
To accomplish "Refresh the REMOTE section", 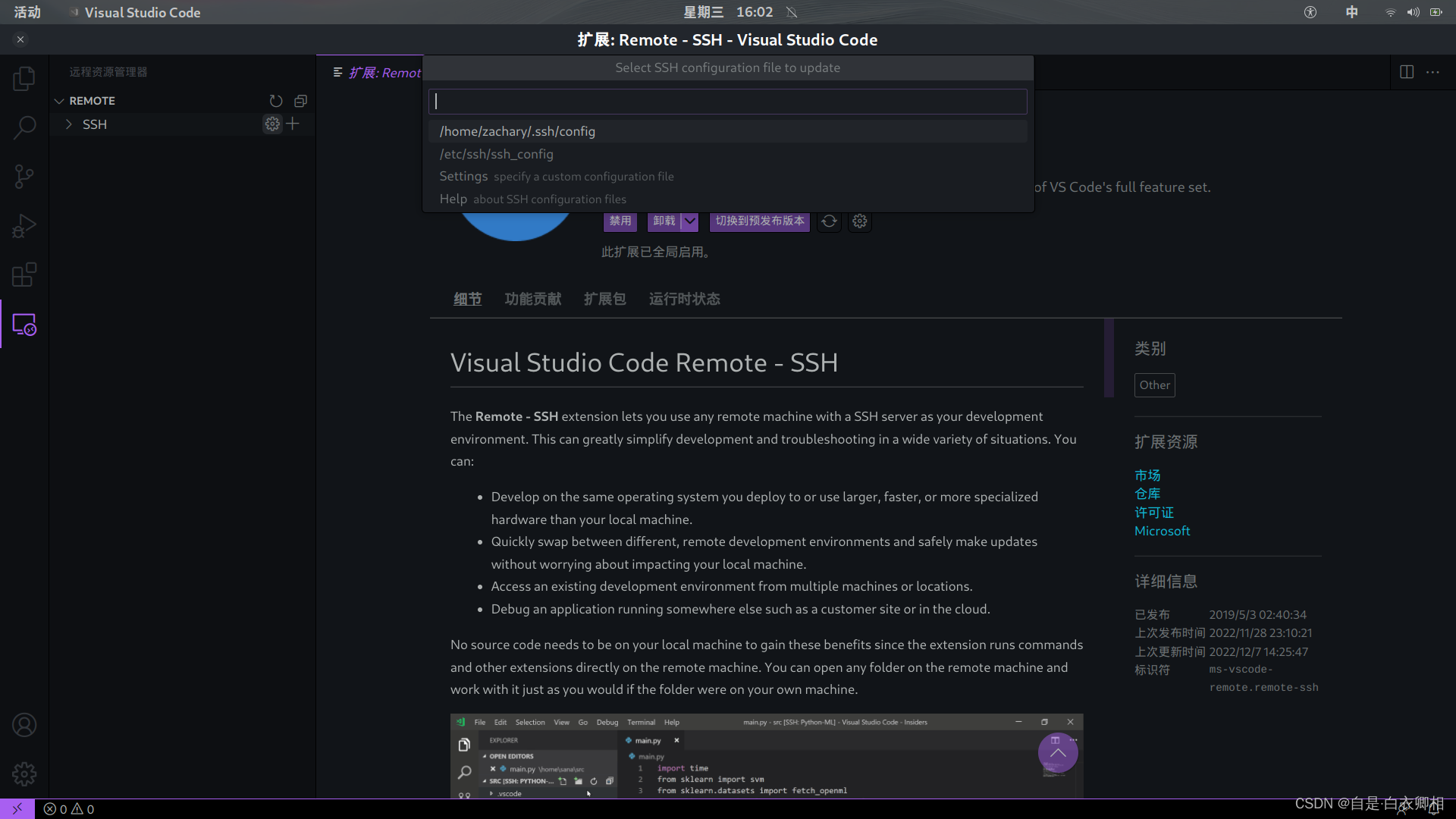I will (276, 101).
